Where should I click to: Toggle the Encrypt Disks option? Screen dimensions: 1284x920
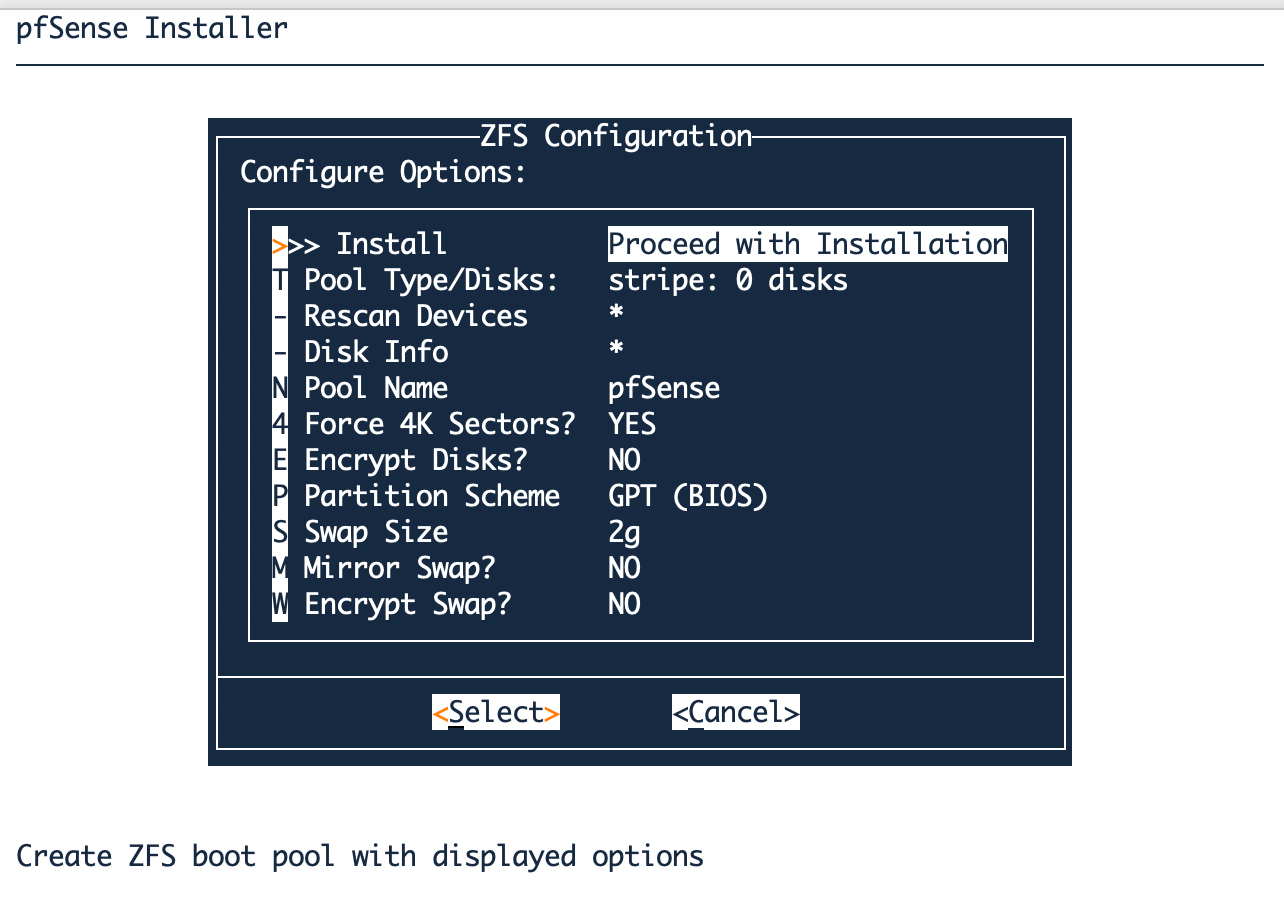click(x=456, y=460)
